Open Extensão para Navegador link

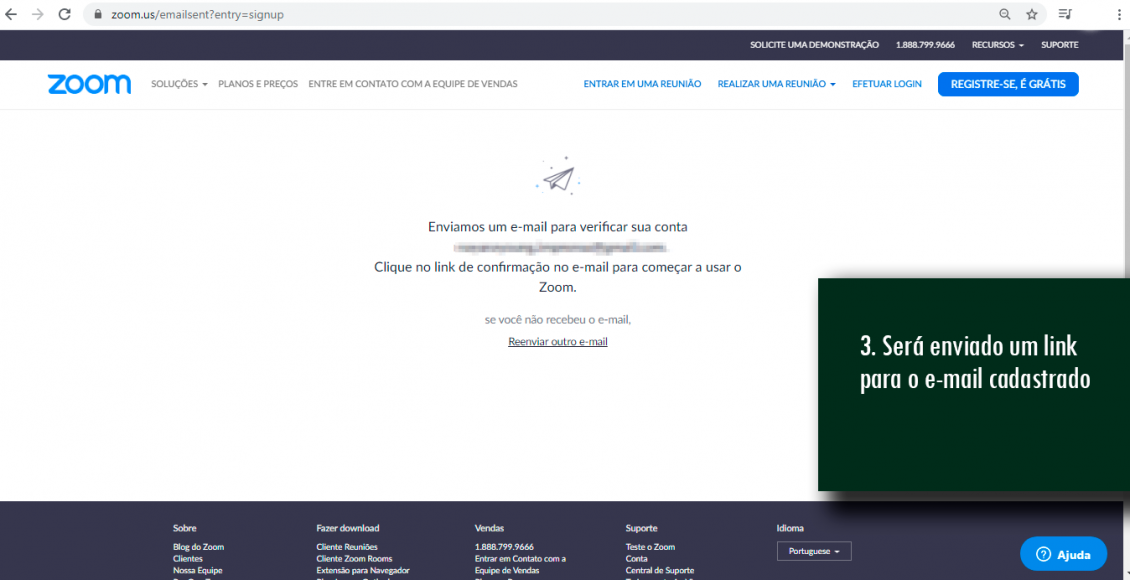click(x=362, y=570)
